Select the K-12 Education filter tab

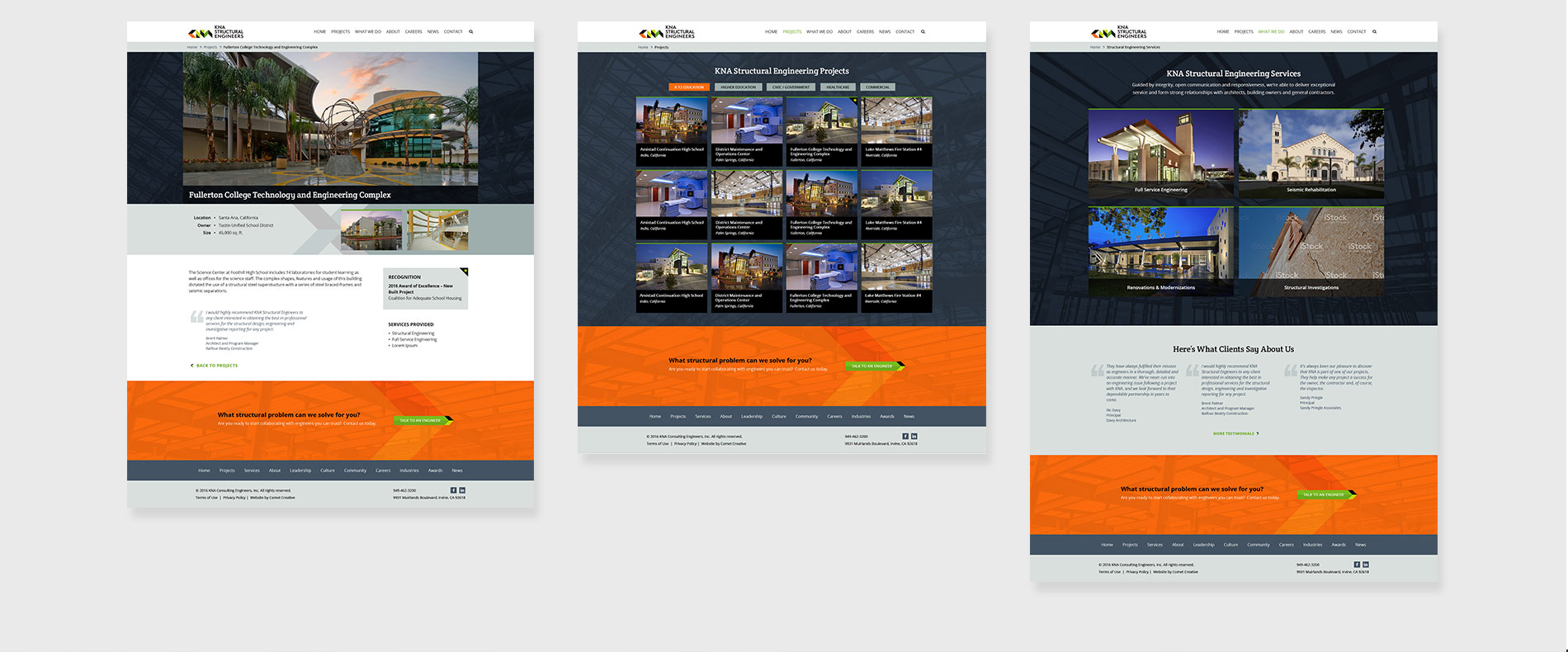(689, 87)
